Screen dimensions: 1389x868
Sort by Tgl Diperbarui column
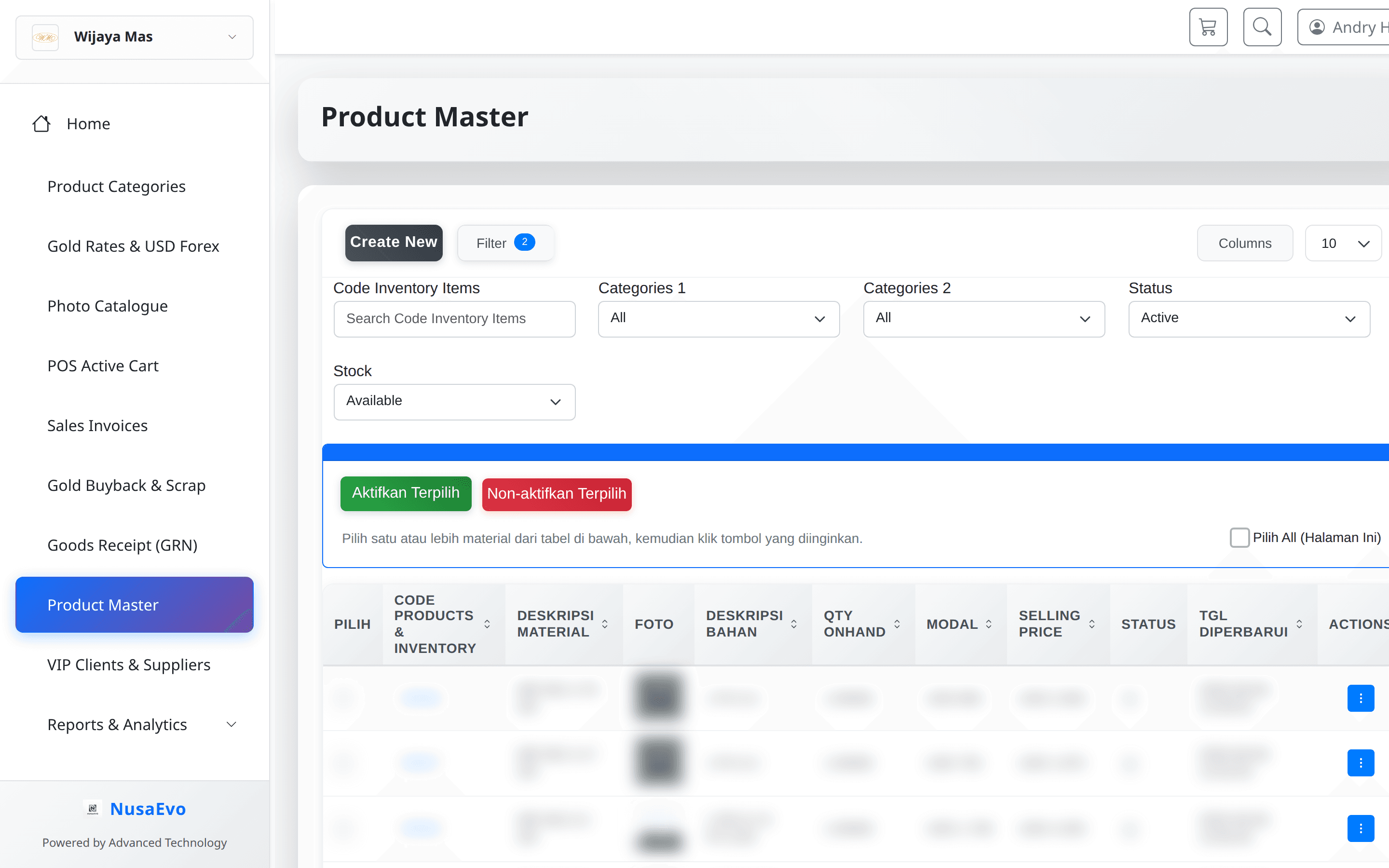[1299, 624]
